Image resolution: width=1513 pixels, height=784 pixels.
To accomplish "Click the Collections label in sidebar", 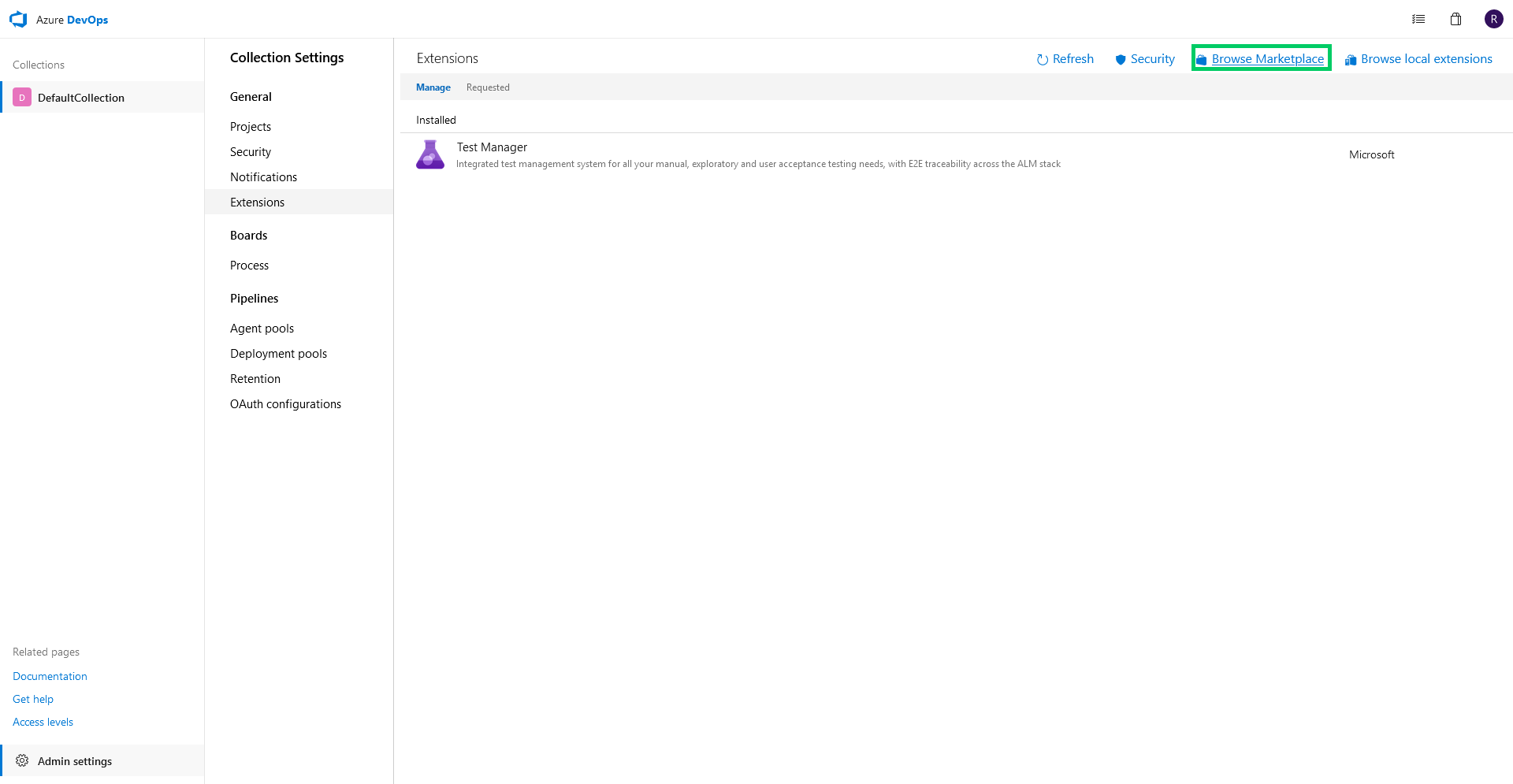I will pos(39,65).
